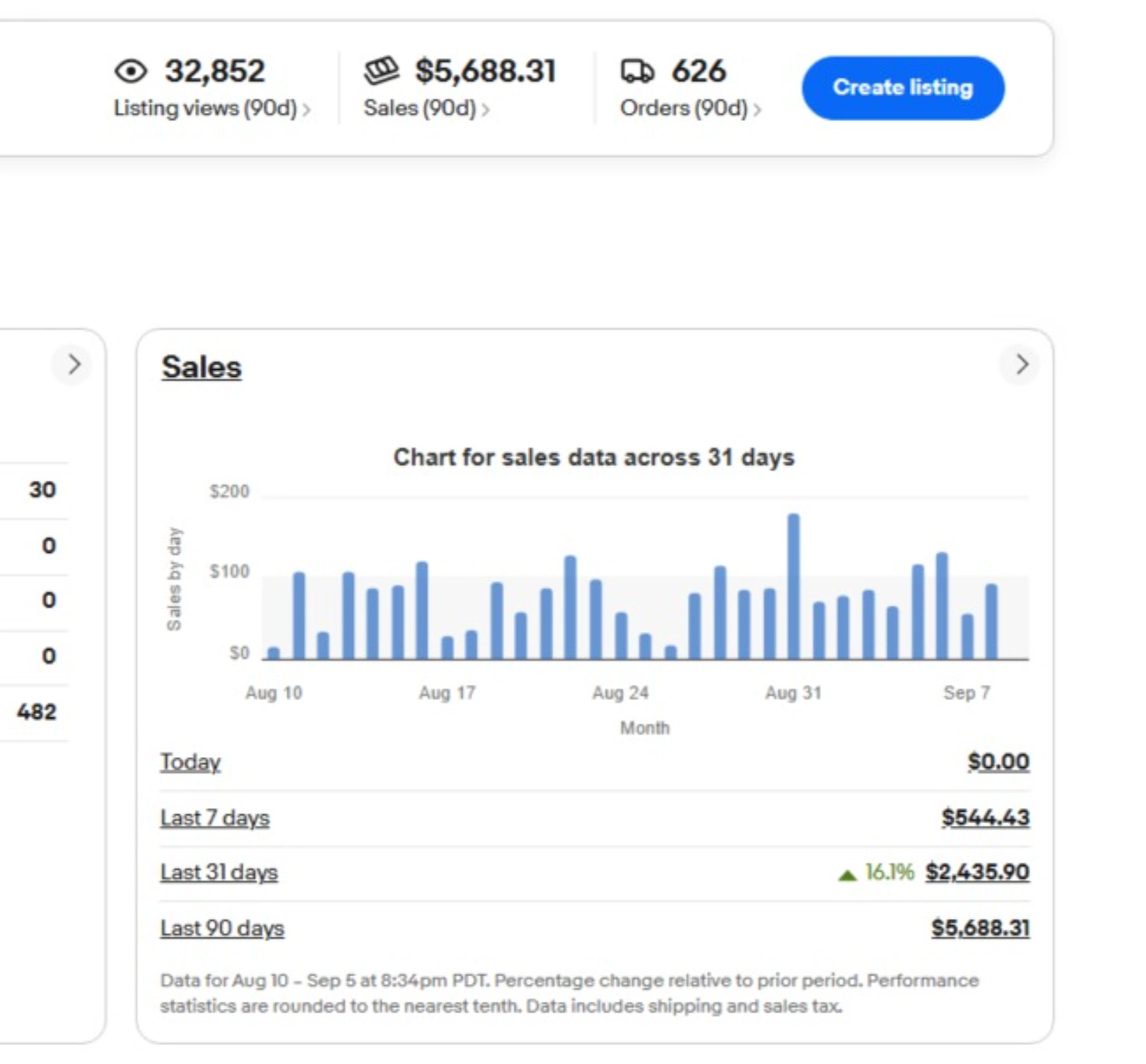
Task: Click the delivery truck icon beside 626
Action: tap(638, 71)
